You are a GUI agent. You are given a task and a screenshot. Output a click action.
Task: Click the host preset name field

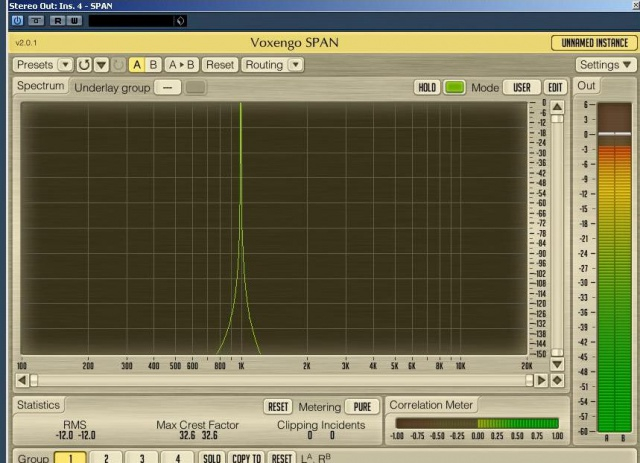131,21
